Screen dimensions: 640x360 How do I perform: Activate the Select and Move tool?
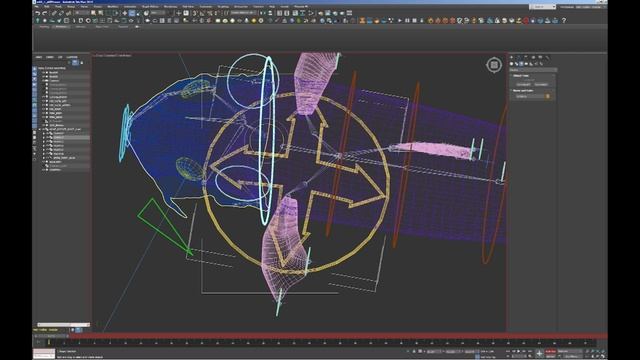point(125,13)
